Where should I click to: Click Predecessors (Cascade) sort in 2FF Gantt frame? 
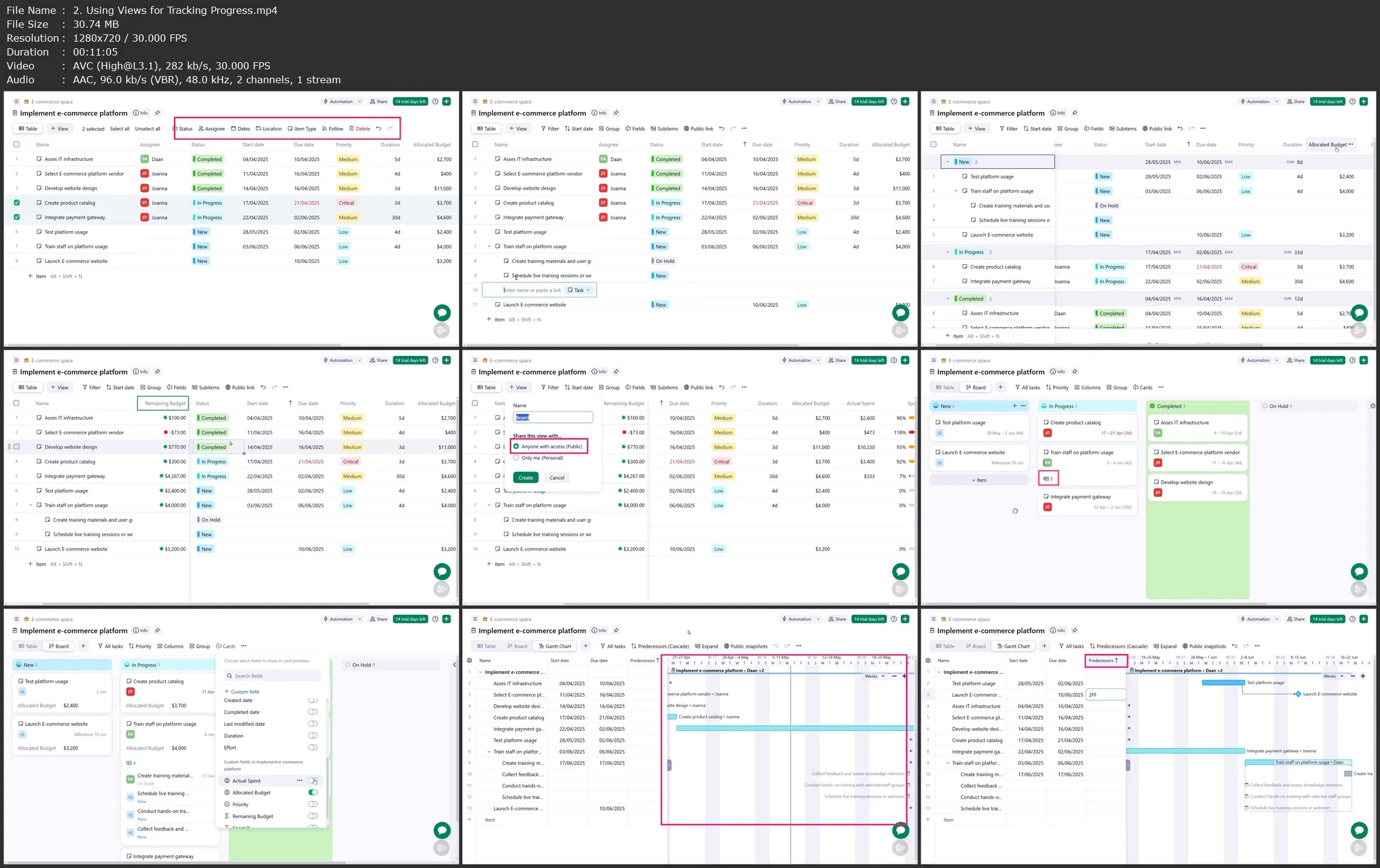pyautogui.click(x=1118, y=646)
